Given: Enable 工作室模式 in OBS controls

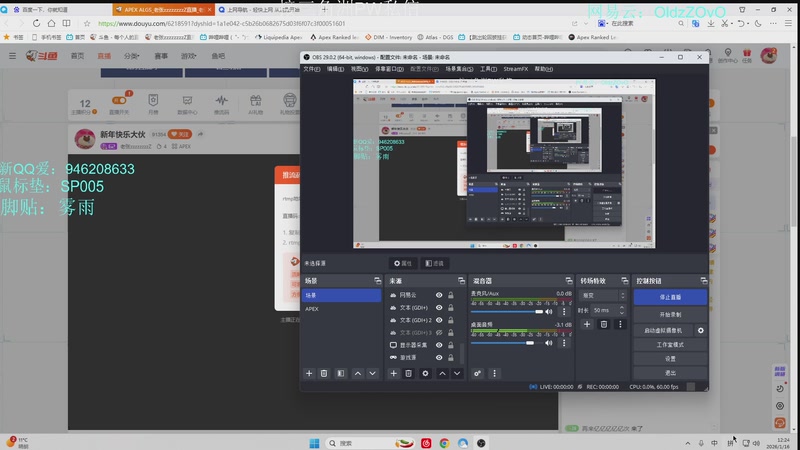Looking at the screenshot, I should 670,345.
